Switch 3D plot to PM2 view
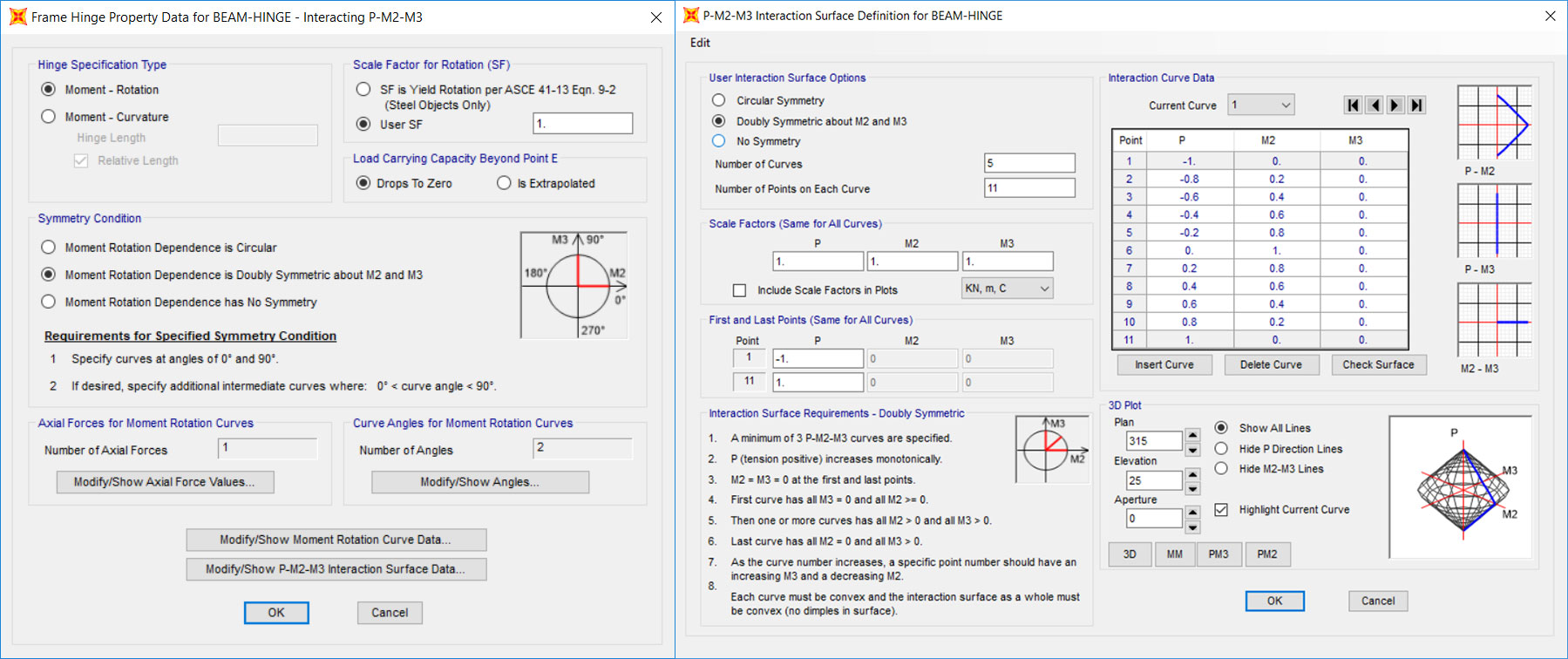Viewport: 1568px width, 659px height. [x=1267, y=554]
